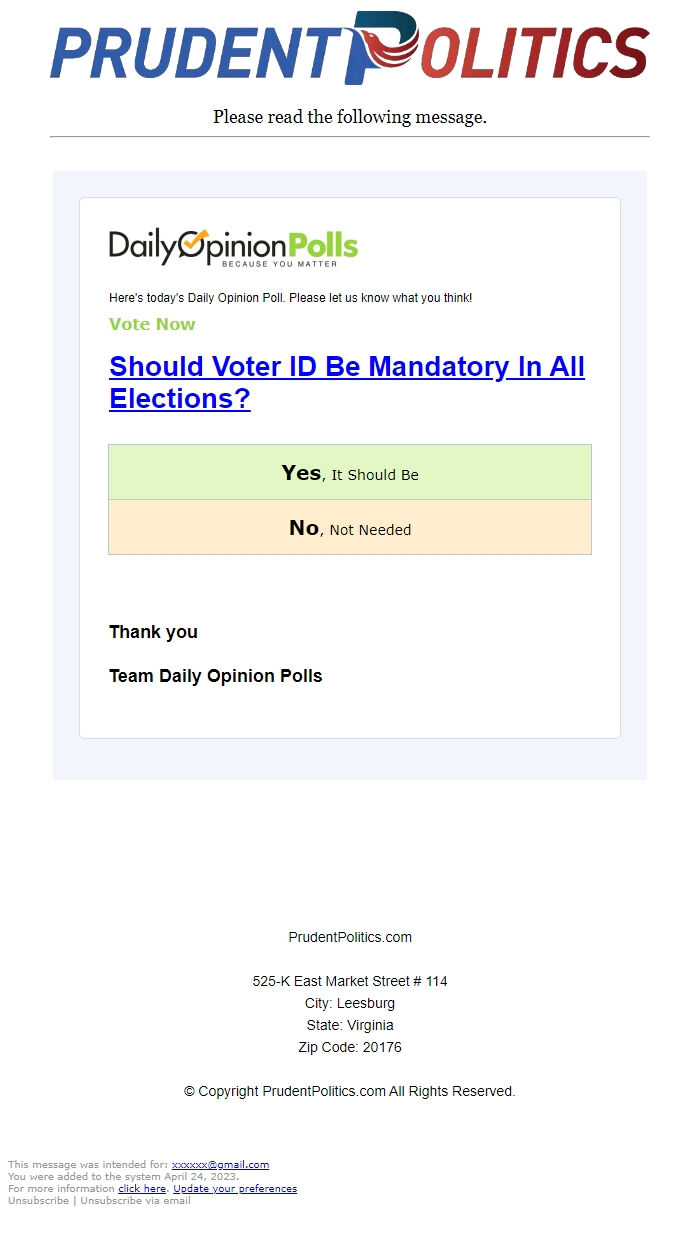Viewport: 700px width, 1242px height.
Task: Open the 'Vote Now' link
Action: coord(152,324)
